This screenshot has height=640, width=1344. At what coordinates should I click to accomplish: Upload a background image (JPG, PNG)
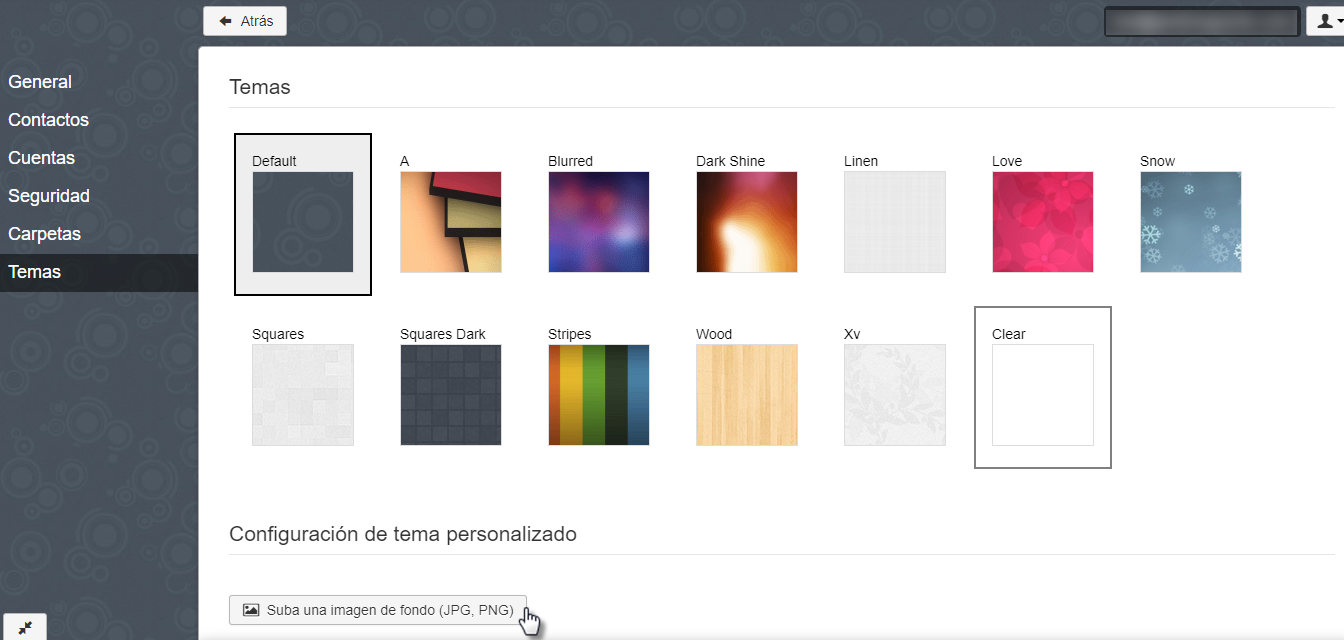pyautogui.click(x=378, y=610)
